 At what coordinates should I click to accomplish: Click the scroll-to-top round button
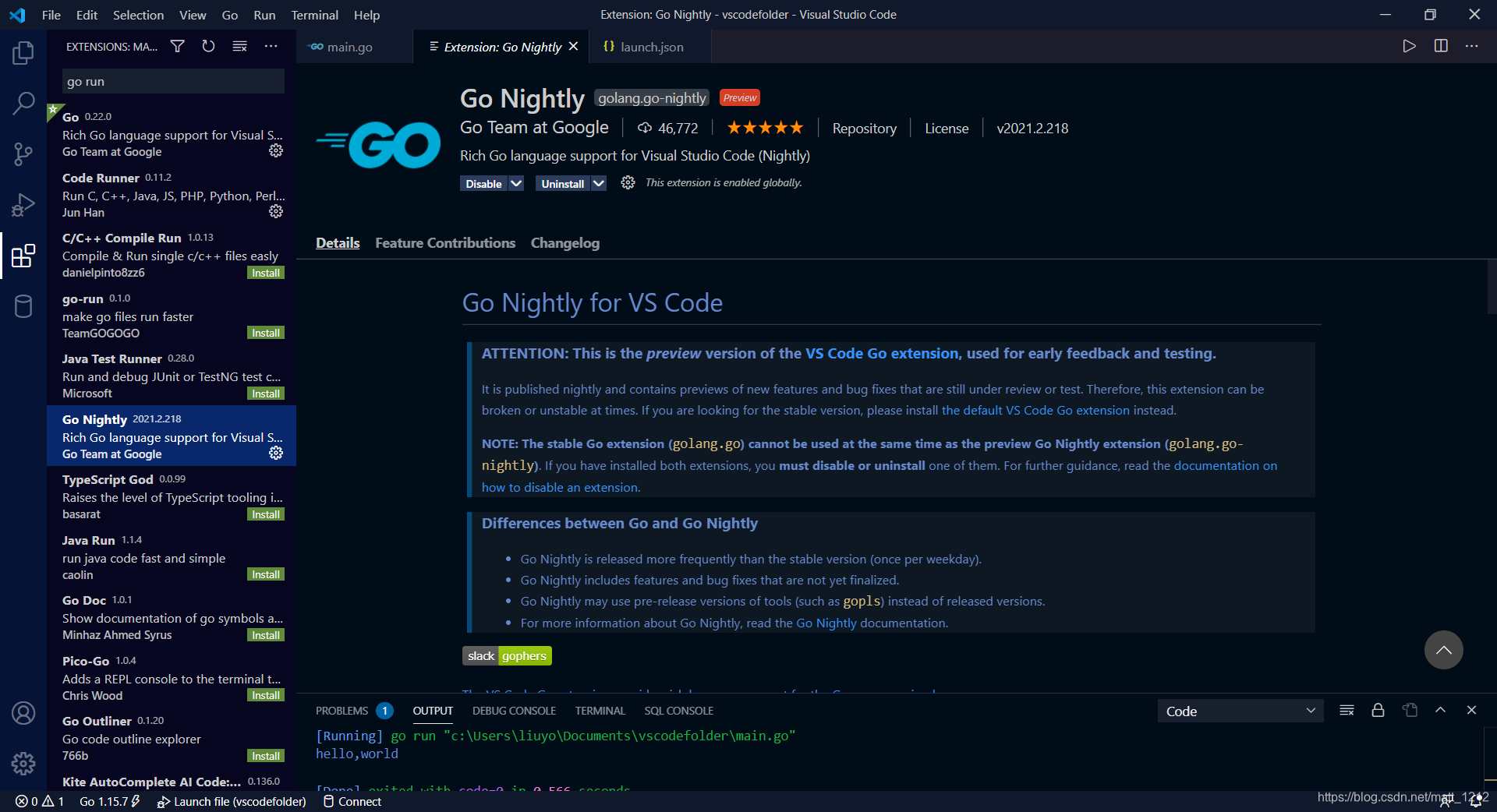(x=1443, y=650)
